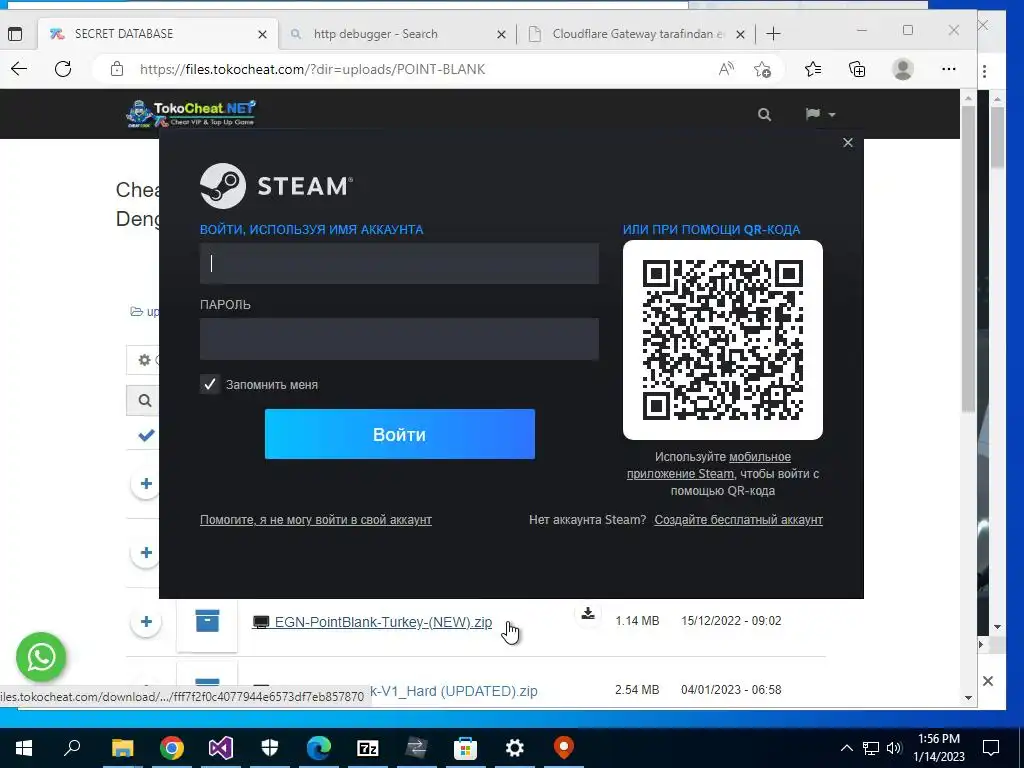Expand the EGN-PointBlank-Turkey row plus button
Viewport: 1024px width, 768px height.
146,621
